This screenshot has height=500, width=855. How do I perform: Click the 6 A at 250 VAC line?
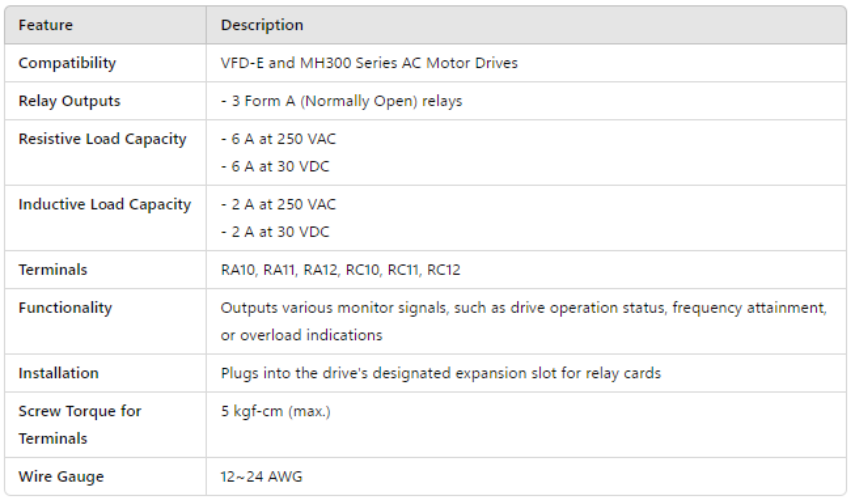278,139
